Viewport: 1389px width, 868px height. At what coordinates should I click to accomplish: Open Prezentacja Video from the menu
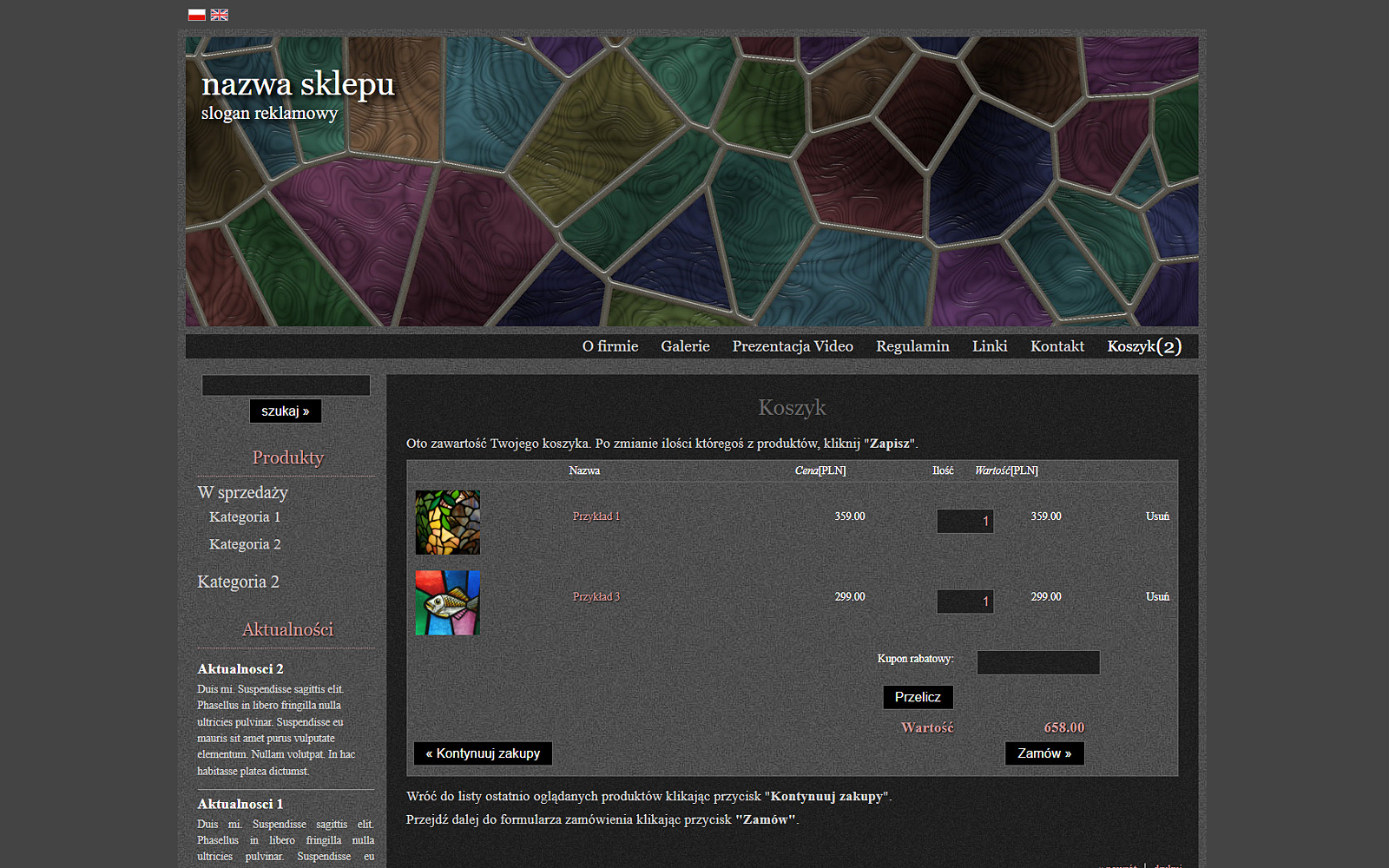pos(792,346)
